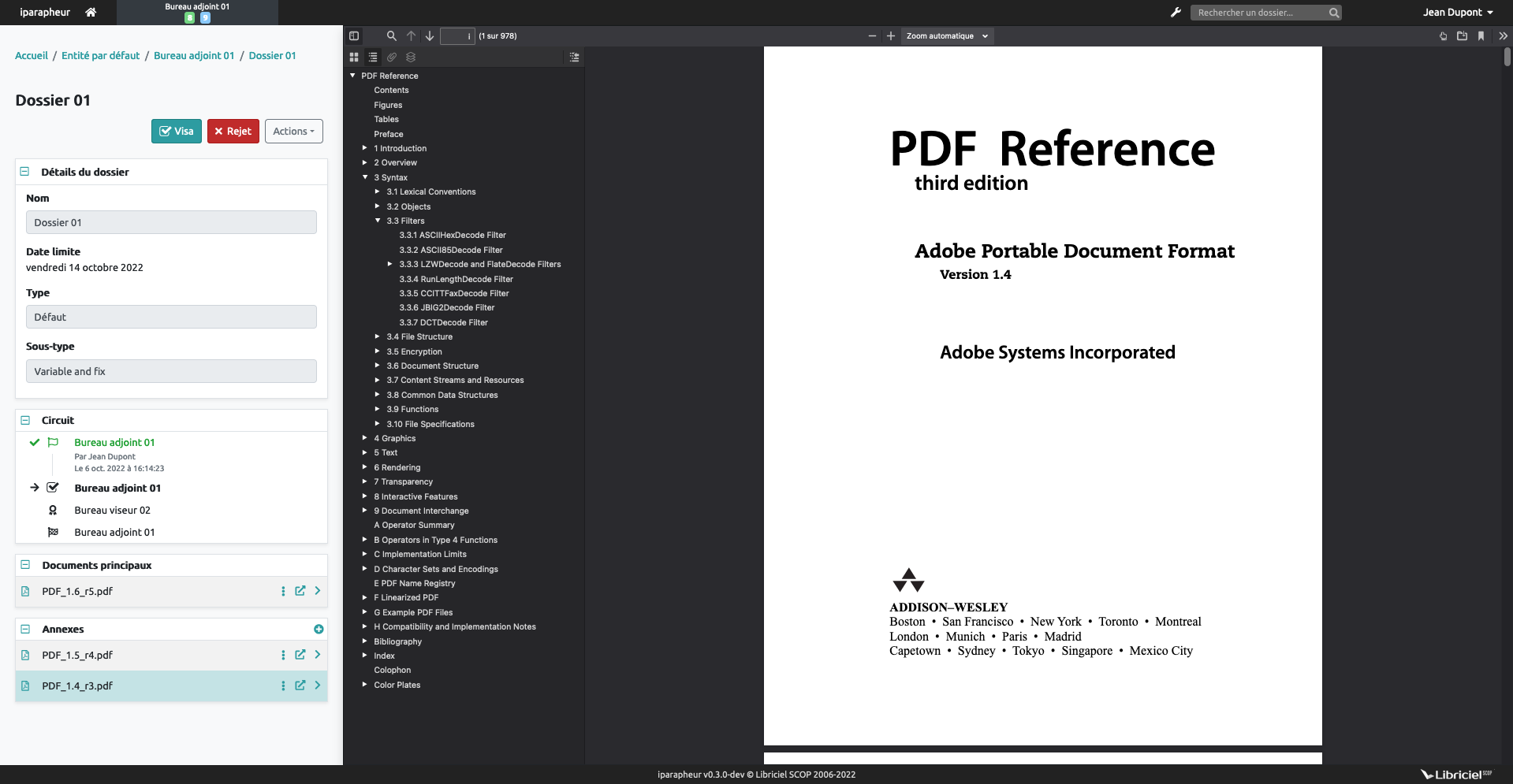
Task: Focus the Rechercher un dossier field
Action: (1258, 13)
